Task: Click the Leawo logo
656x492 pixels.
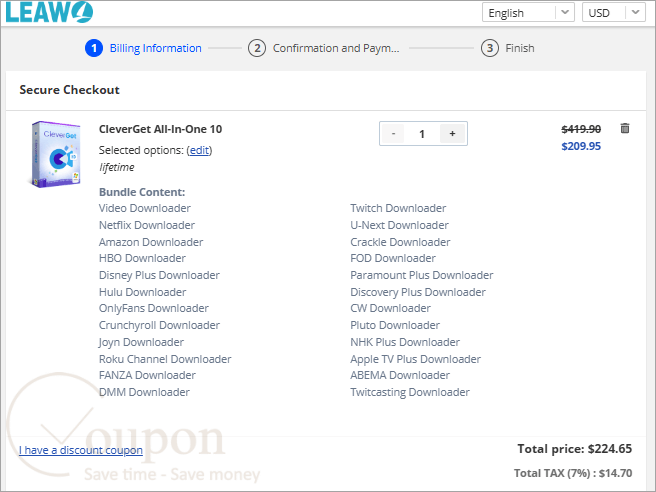Action: [49, 12]
